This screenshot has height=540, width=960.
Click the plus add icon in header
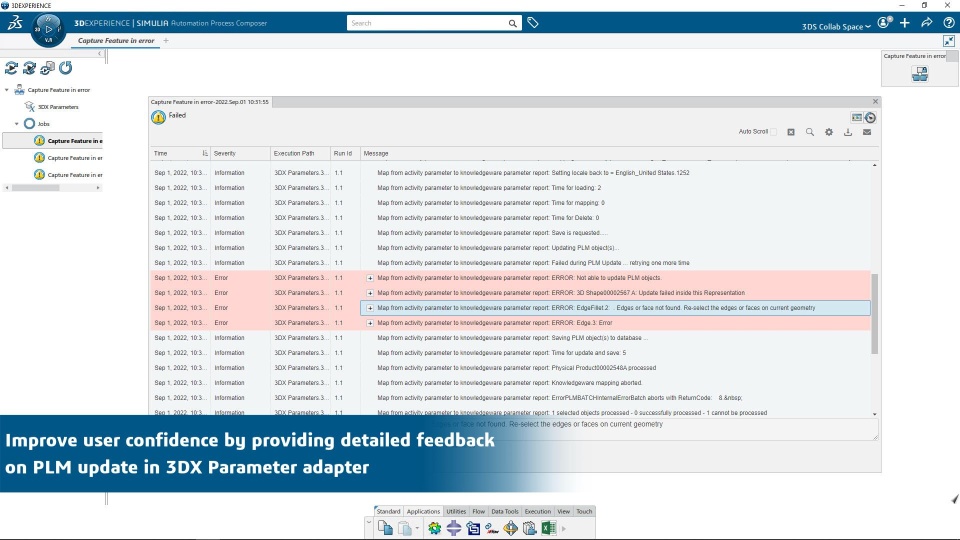pos(905,23)
